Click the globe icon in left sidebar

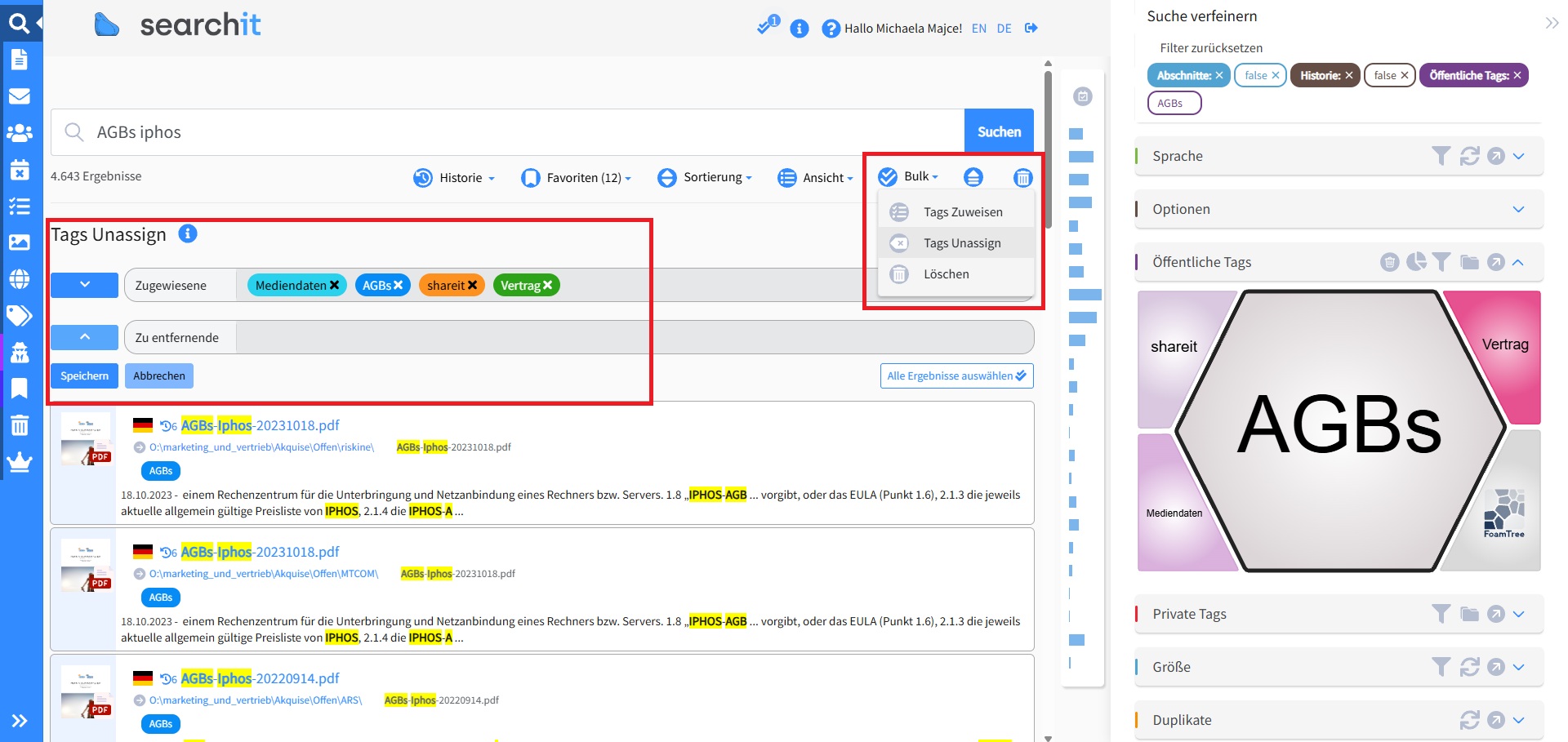[20, 279]
